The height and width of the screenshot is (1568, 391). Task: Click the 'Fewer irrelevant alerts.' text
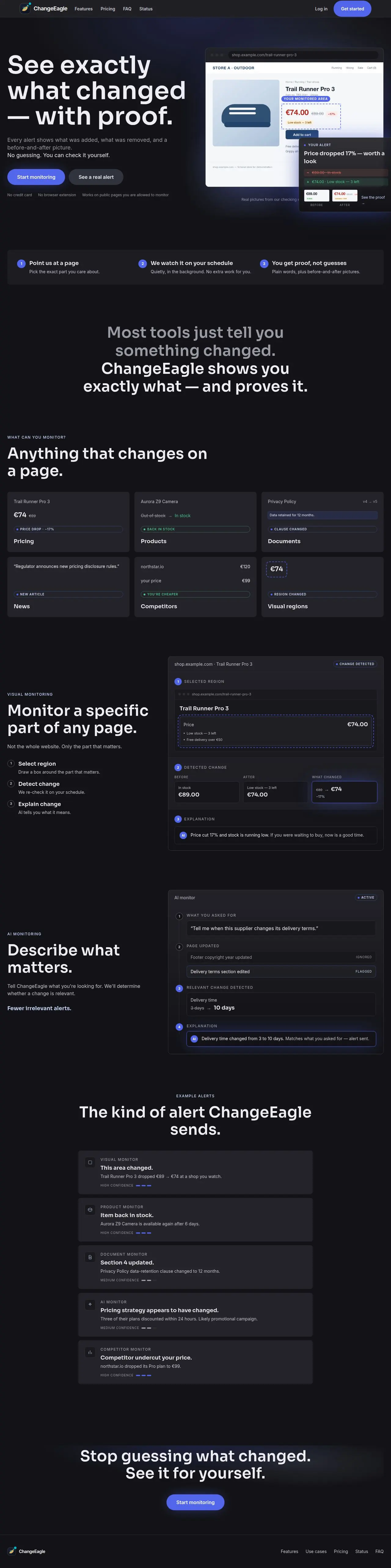[39, 1009]
